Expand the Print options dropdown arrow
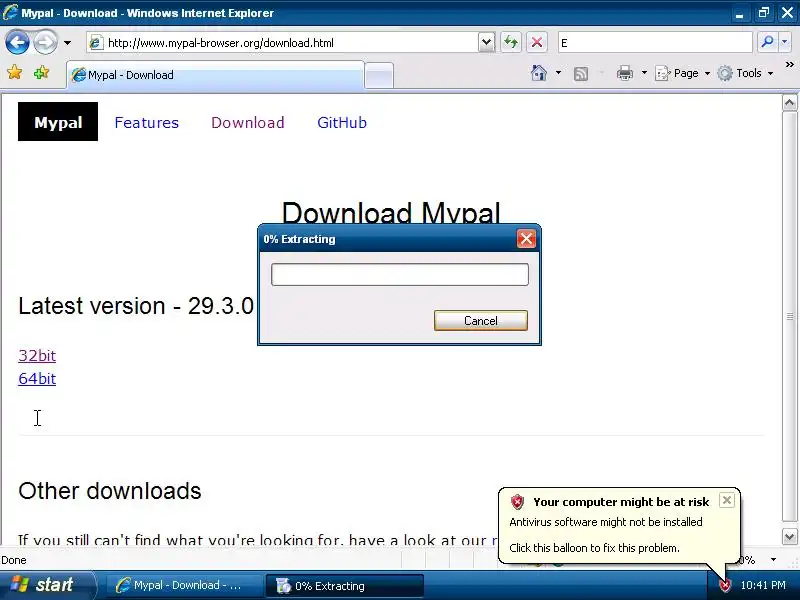 coord(644,73)
